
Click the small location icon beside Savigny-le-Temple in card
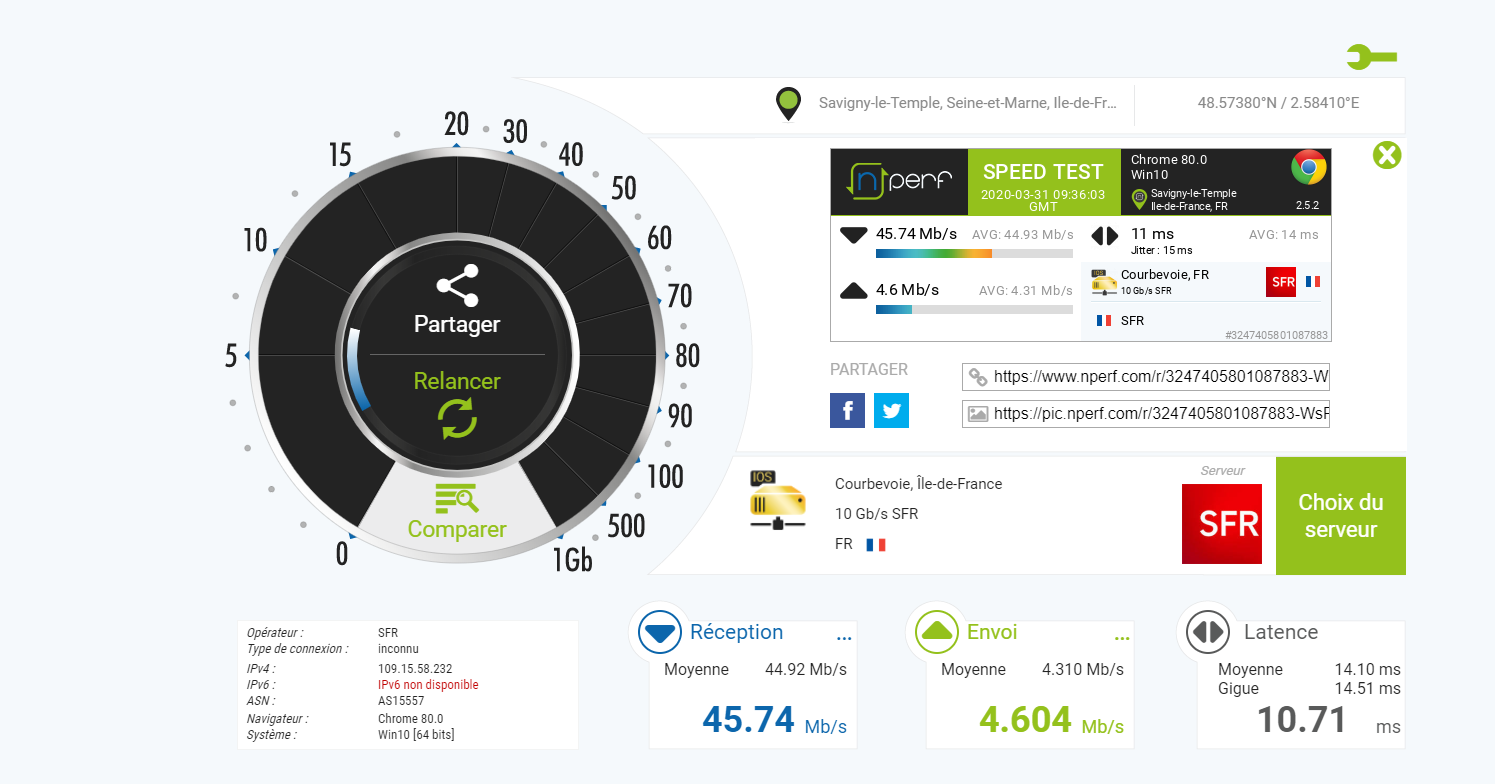[1138, 200]
